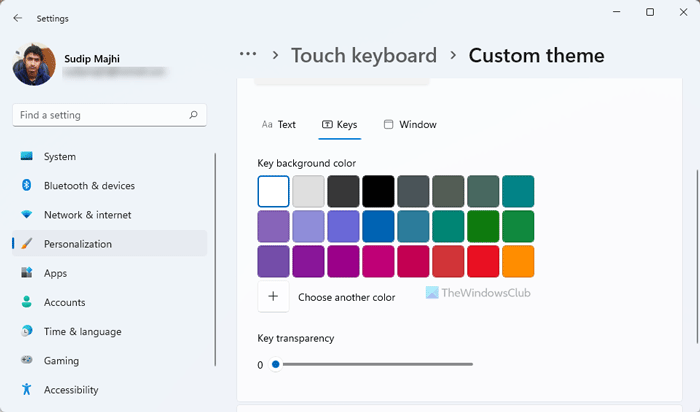This screenshot has width=700, height=412.
Task: Open Accounts settings
Action: pos(64,302)
